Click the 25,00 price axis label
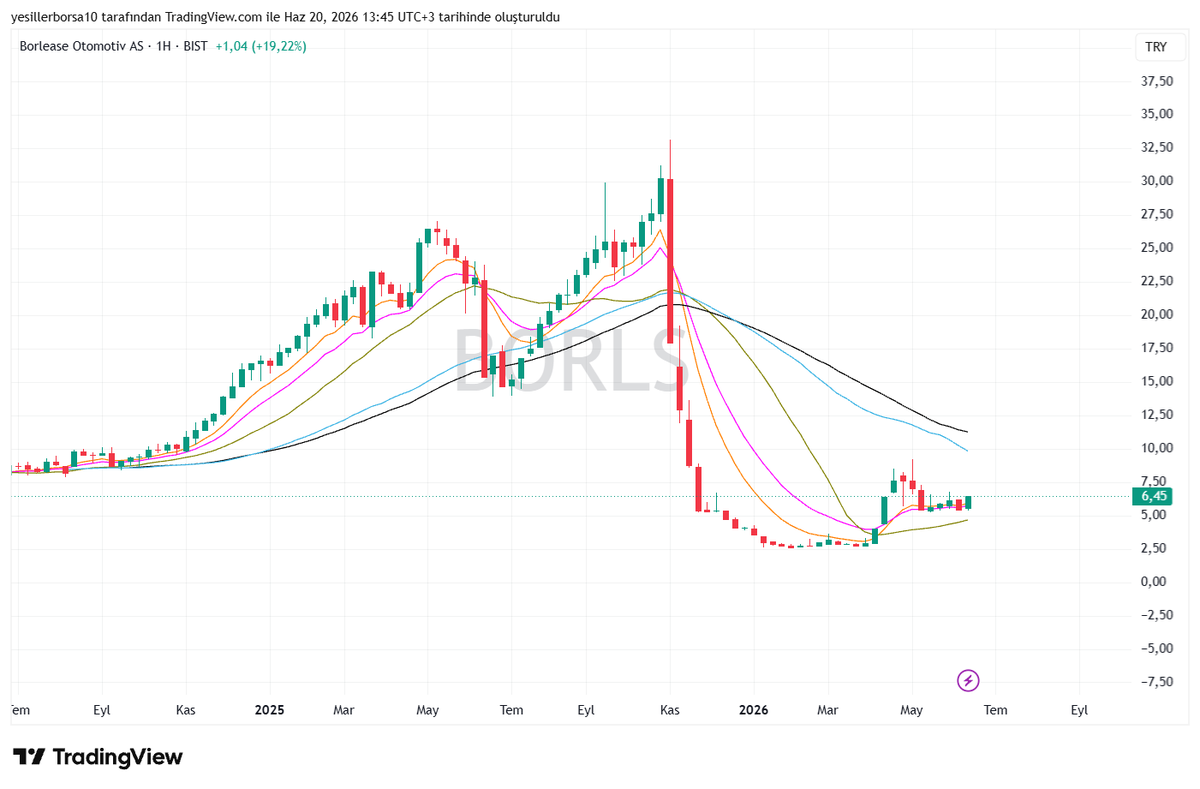Screen dimensions: 1200x789 (x=1157, y=247)
